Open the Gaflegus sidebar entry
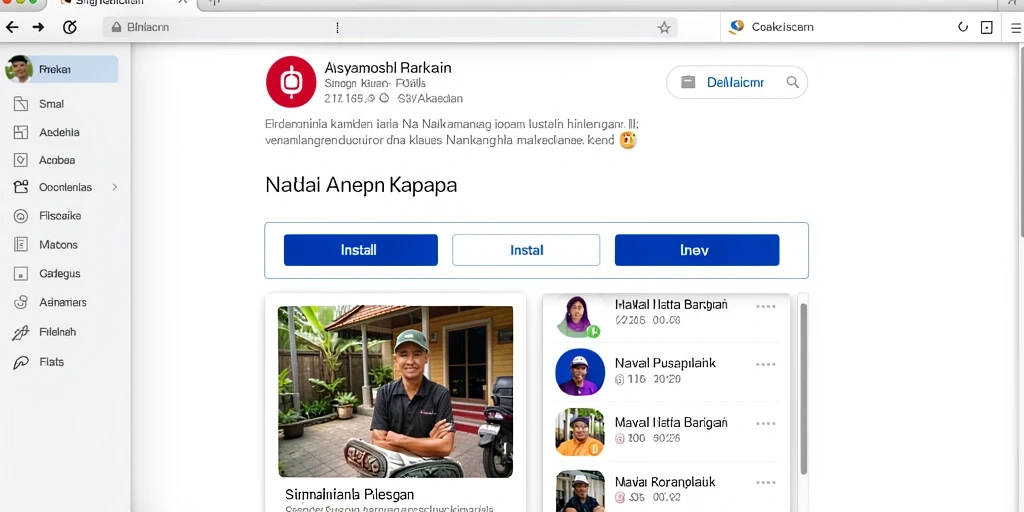Screen dimensions: 1024x512 59,274
